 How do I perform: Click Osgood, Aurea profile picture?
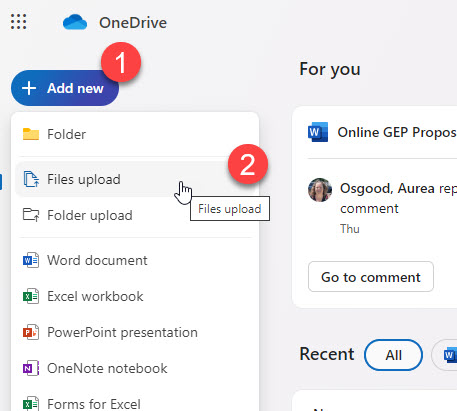tap(320, 190)
